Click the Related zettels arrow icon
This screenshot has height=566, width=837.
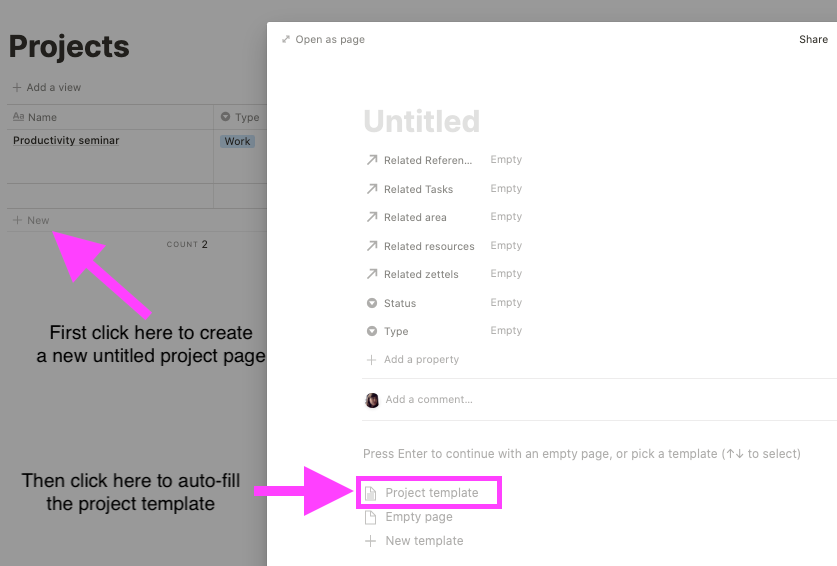[372, 274]
